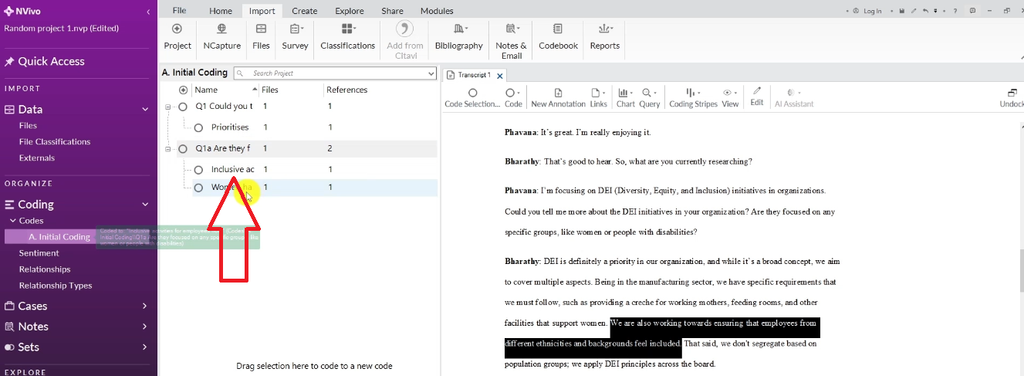The height and width of the screenshot is (376, 1024).
Task: Undock the Transcript 1 window
Action: [x=1012, y=98]
